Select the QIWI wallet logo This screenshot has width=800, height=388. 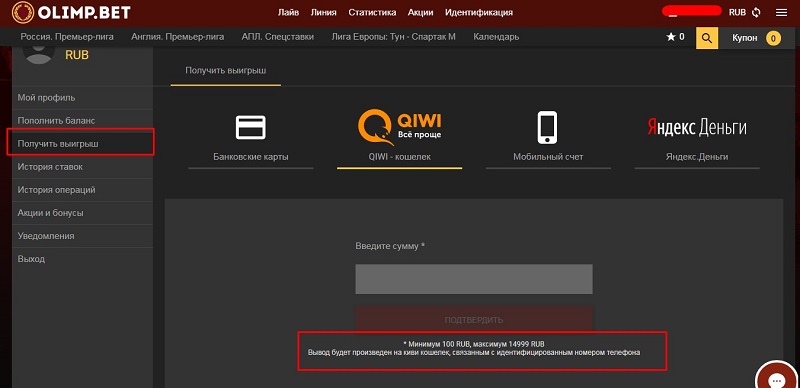click(x=399, y=126)
